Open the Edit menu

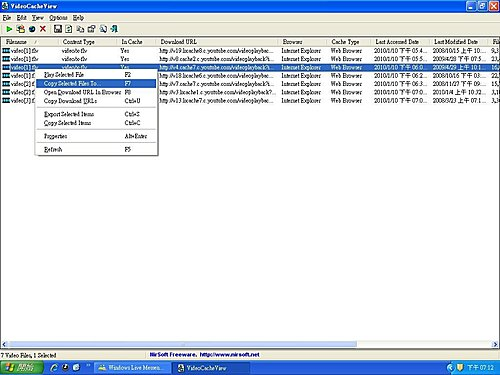[x=22, y=18]
